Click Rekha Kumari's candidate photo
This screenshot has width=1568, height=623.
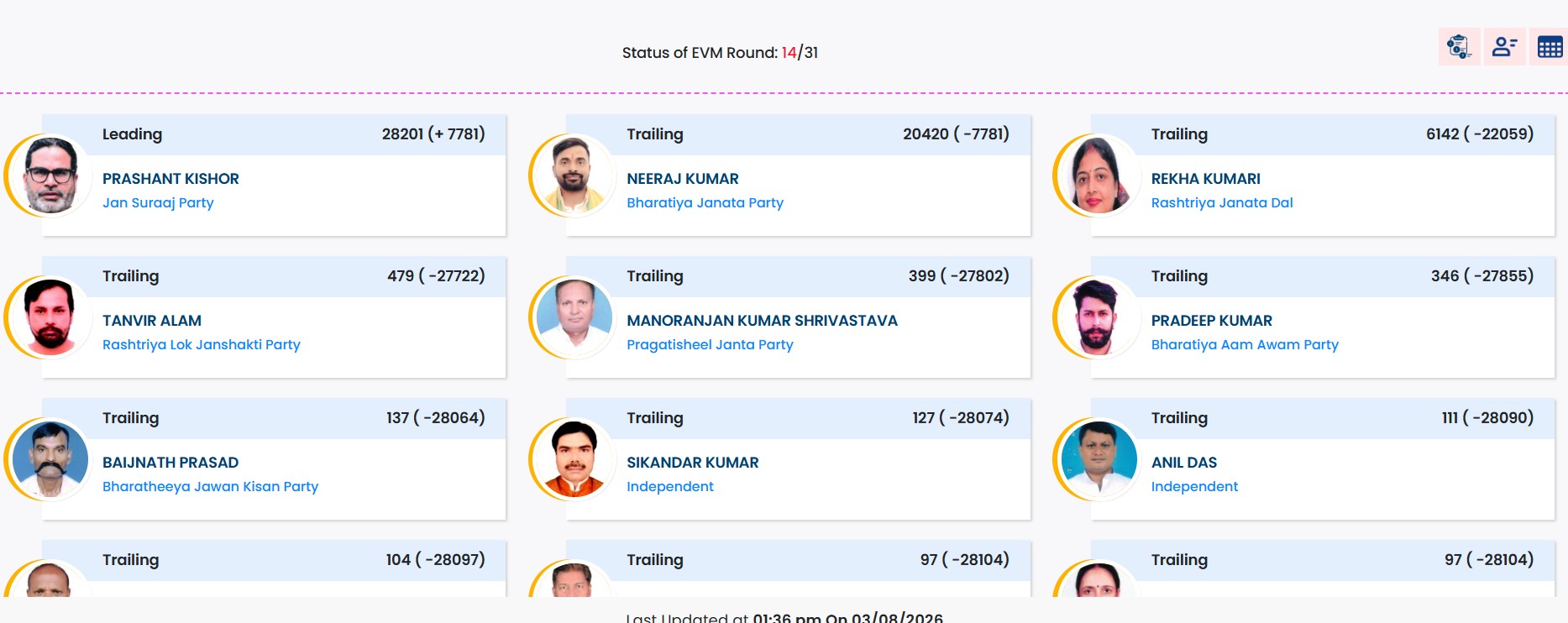[x=1098, y=175]
